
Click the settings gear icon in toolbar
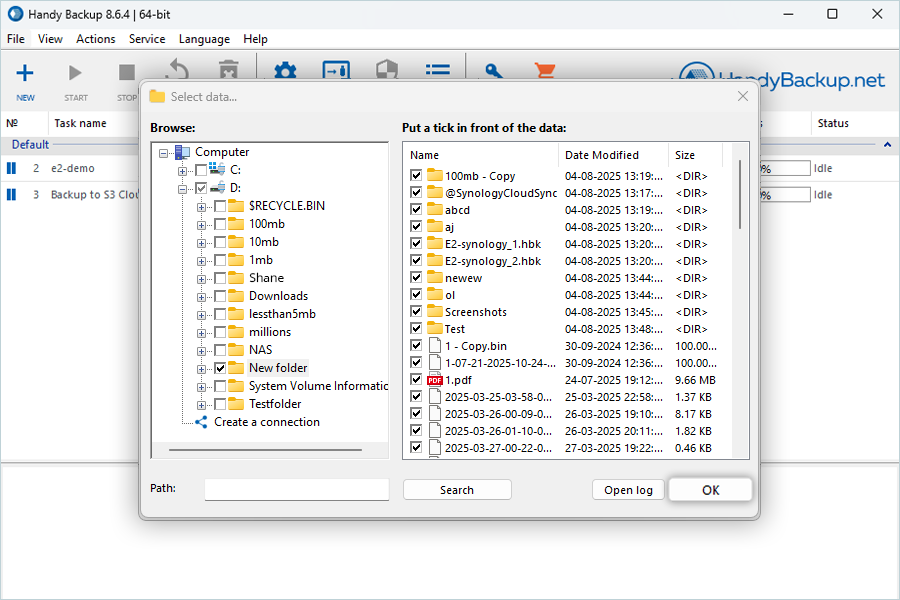pos(285,71)
